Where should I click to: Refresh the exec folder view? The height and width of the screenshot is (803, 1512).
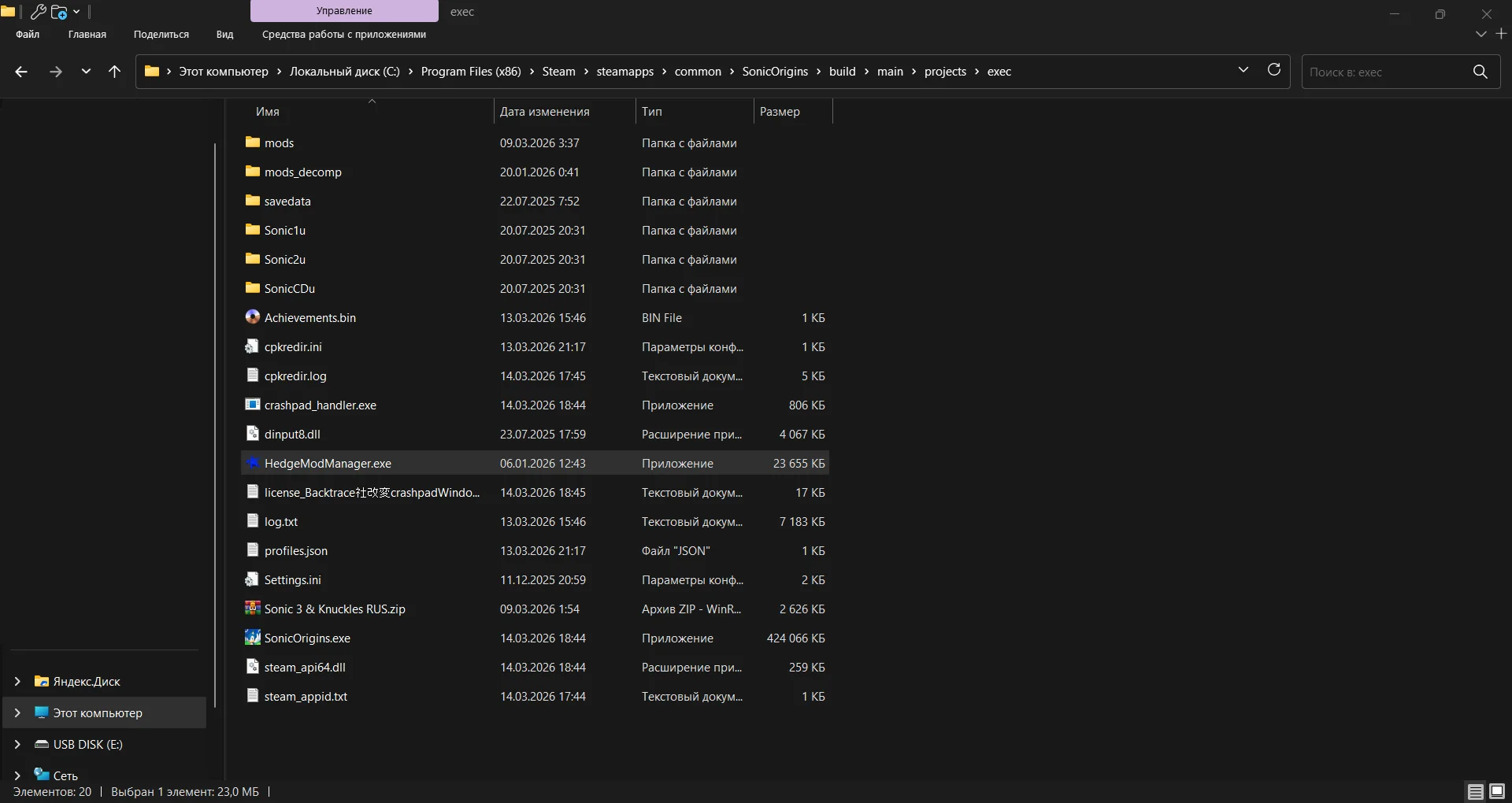click(1274, 70)
